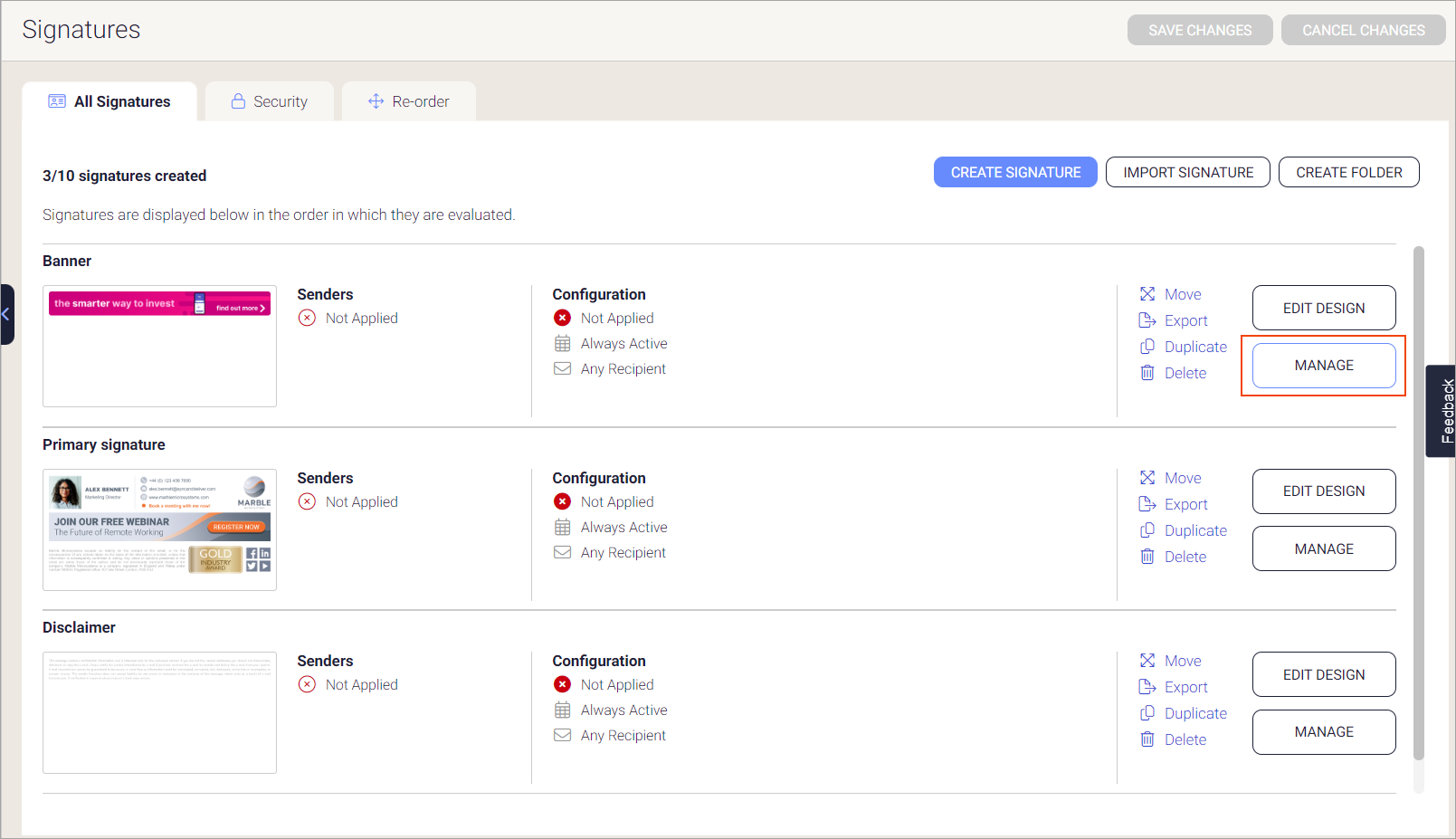Click Edit Design for the Disclaimer
Screen dimensions: 1456x839
[1323, 674]
